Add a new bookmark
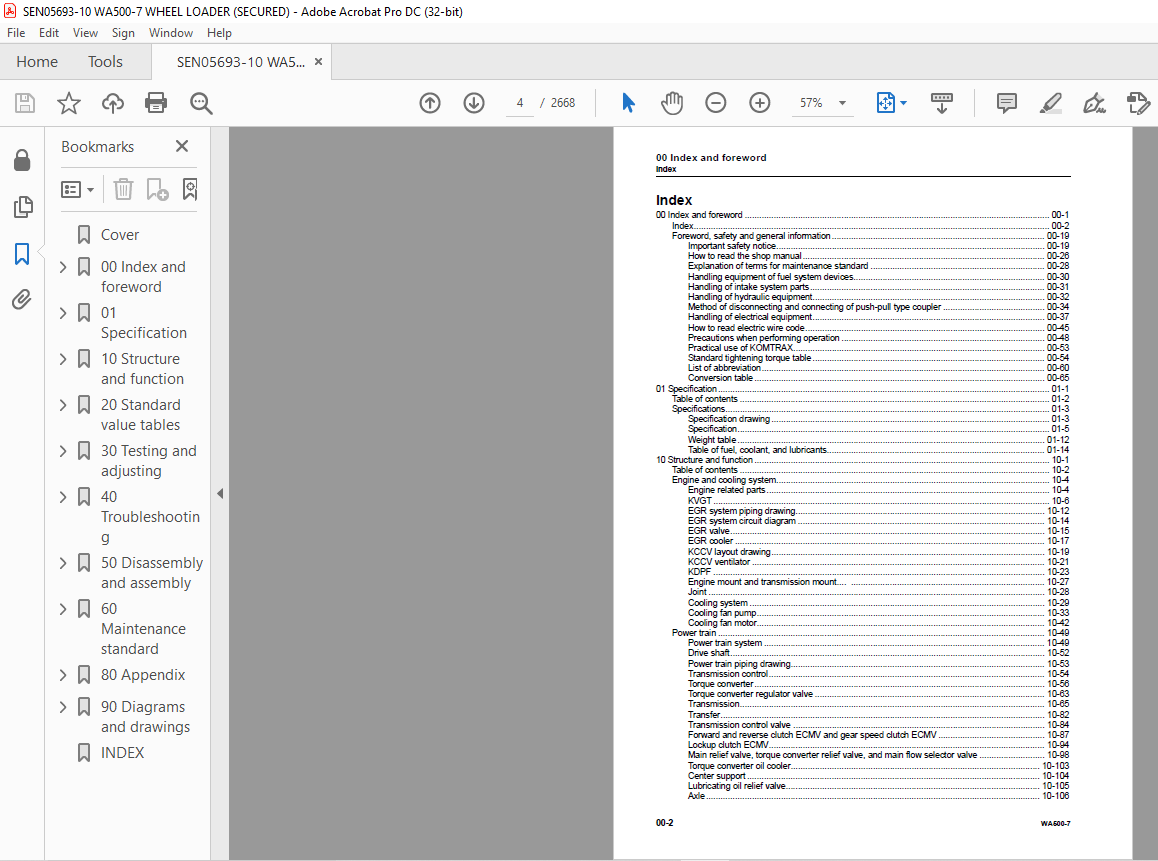 [x=157, y=189]
